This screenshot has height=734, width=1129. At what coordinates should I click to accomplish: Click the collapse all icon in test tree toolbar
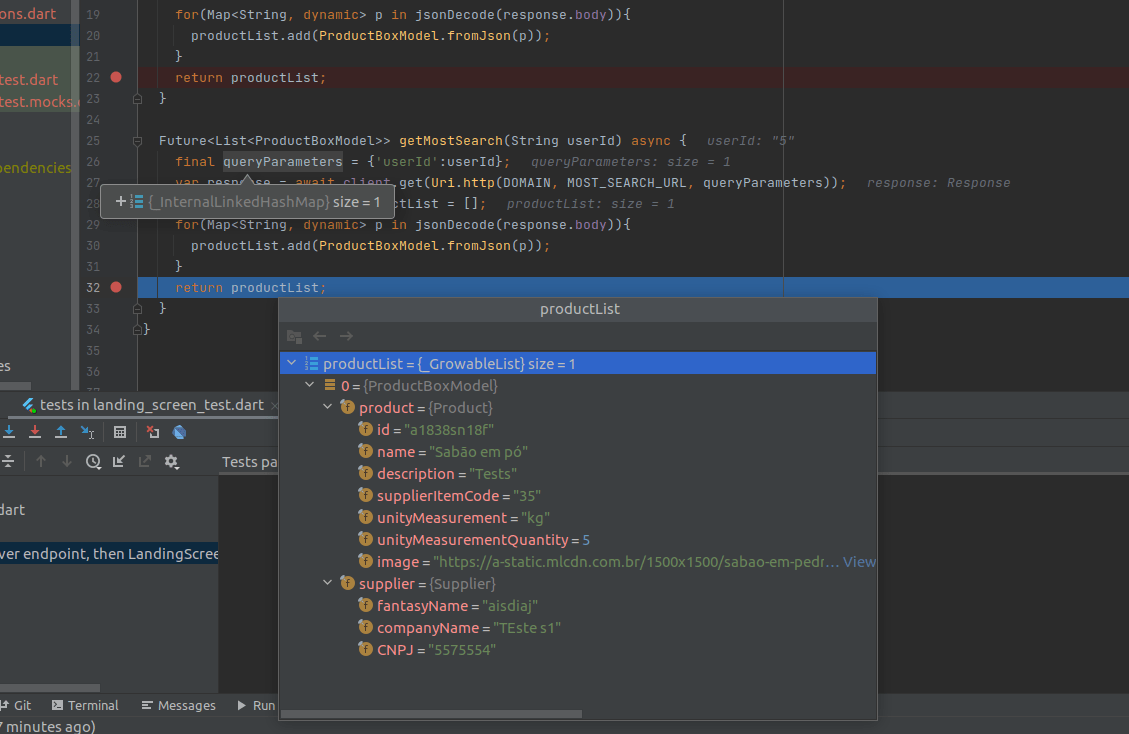click(x=8, y=462)
